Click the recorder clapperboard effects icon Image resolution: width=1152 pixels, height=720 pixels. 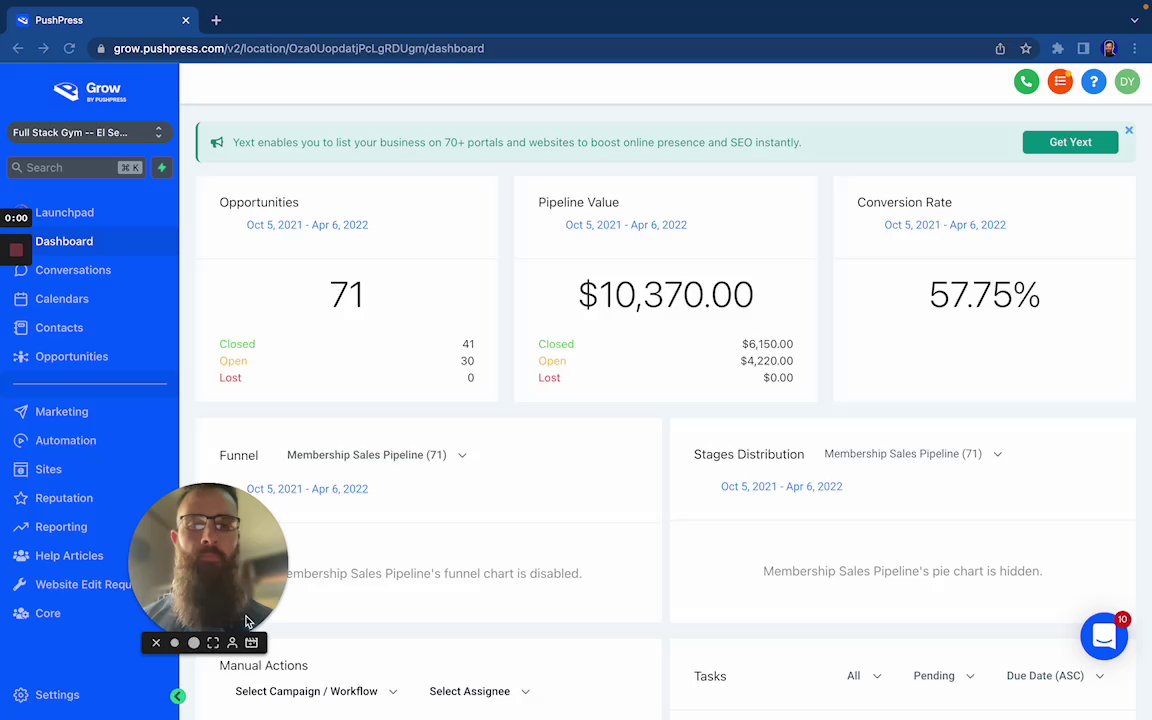pos(251,643)
